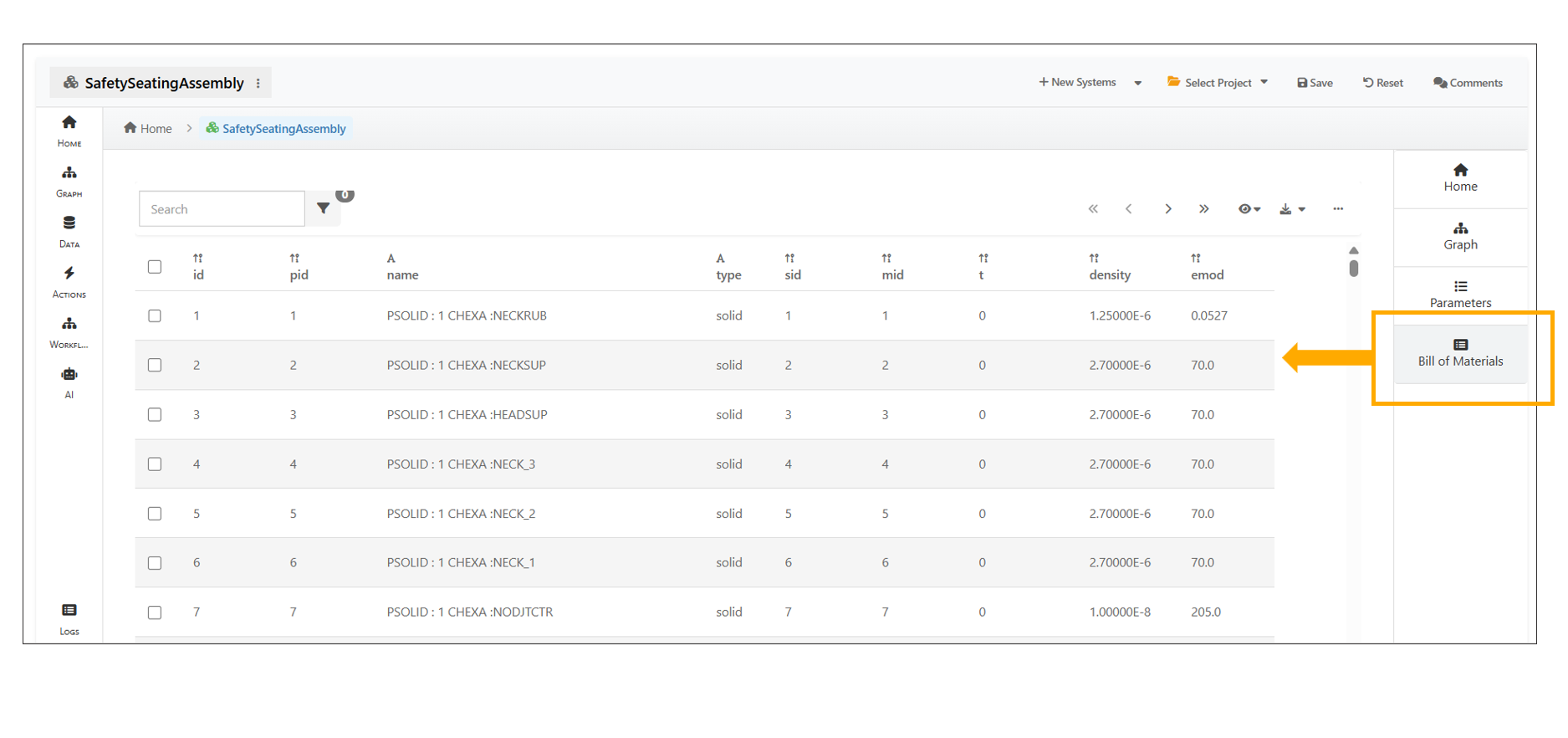Check the NECKRUB row checkbox

(155, 316)
